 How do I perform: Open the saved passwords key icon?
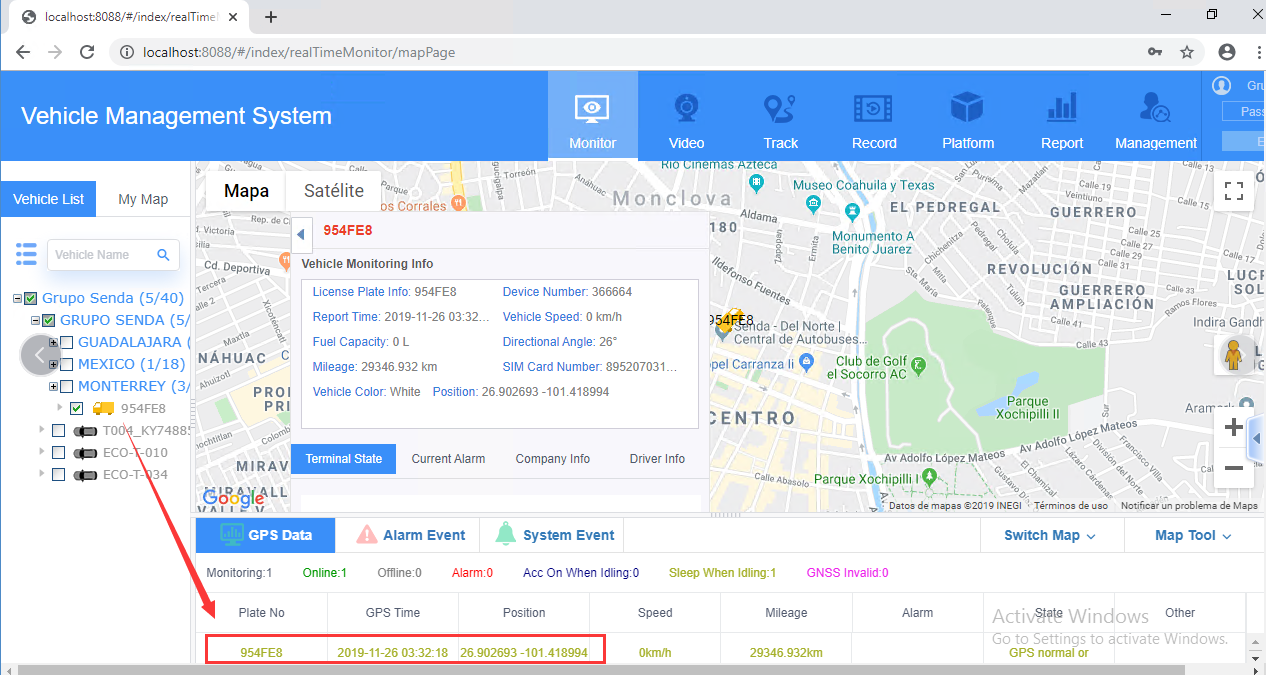coord(1155,52)
